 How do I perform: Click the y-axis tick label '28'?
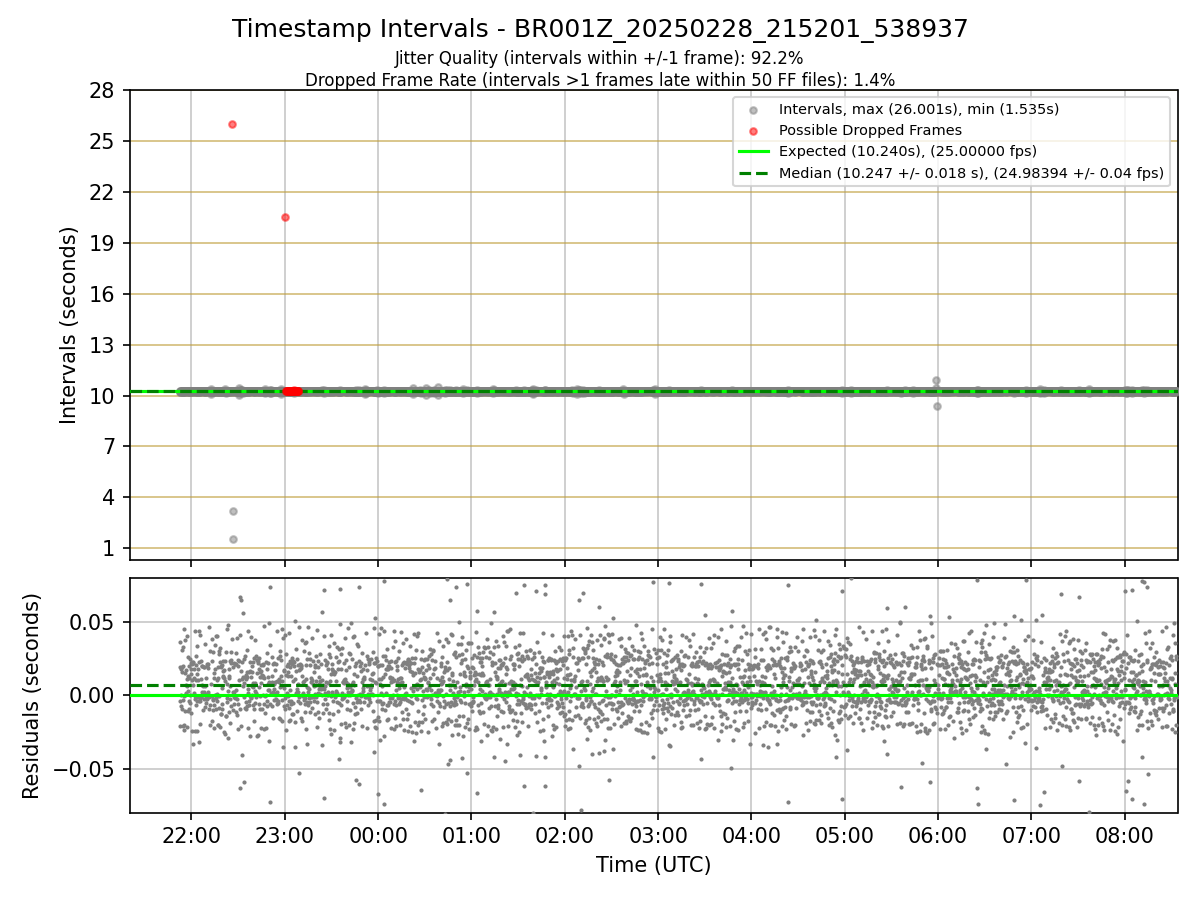point(103,90)
